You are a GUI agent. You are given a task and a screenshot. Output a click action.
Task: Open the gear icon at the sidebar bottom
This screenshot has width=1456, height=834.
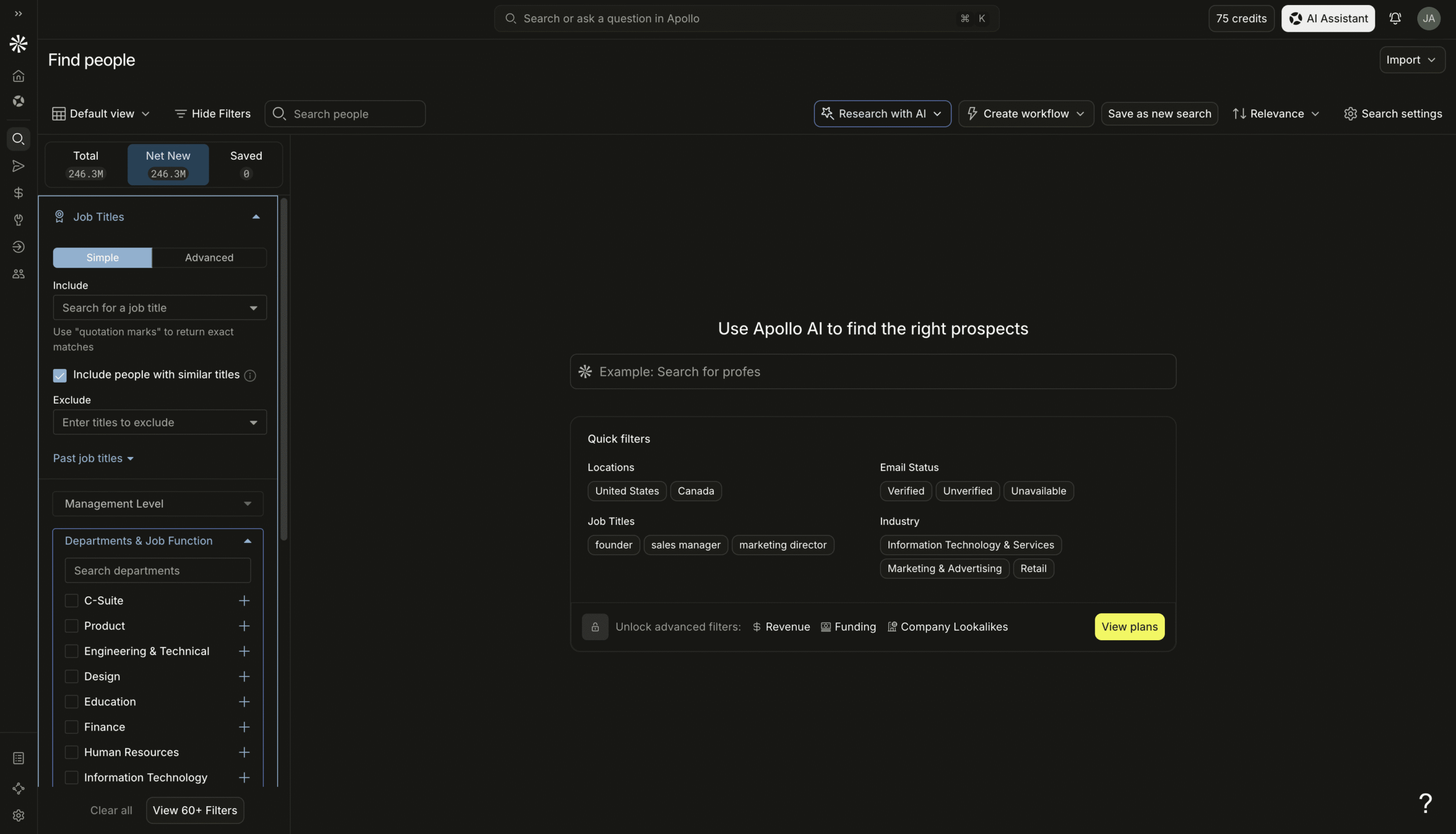point(18,816)
